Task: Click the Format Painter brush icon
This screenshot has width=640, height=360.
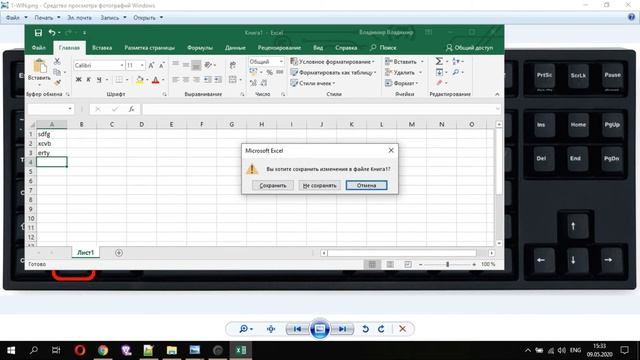Action: click(57, 82)
